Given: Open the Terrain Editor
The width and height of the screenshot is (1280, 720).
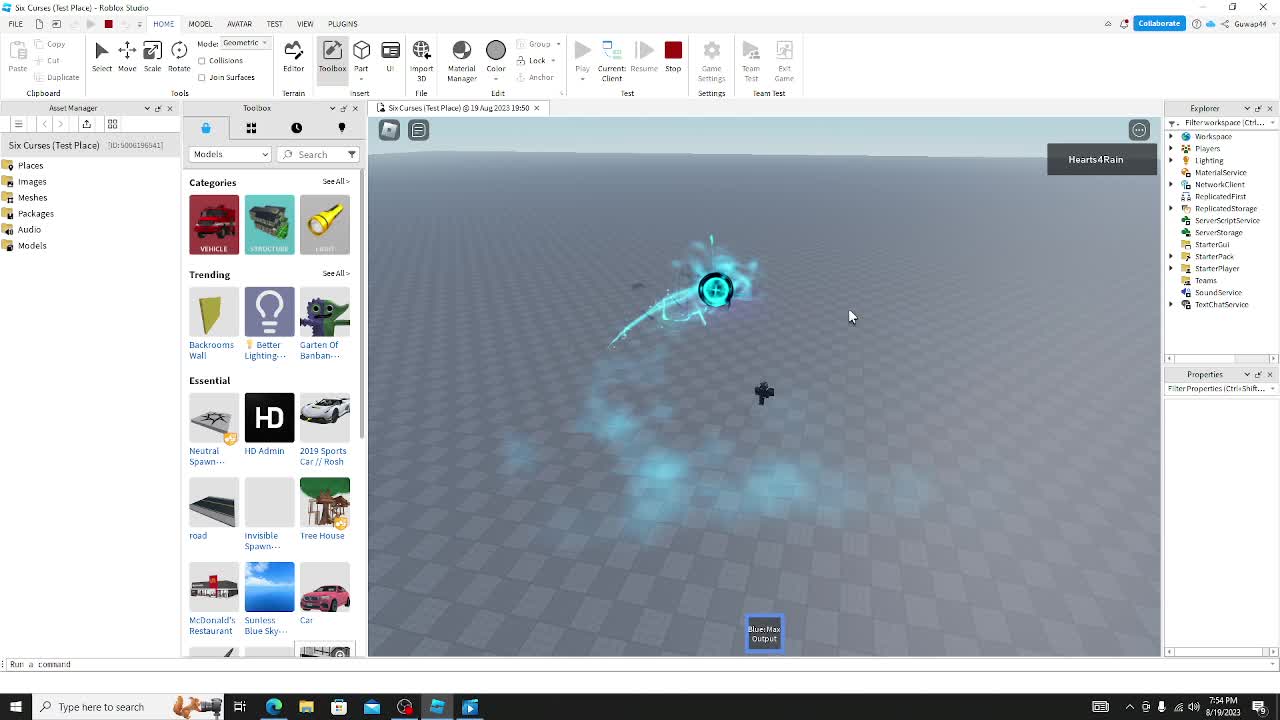Looking at the screenshot, I should 293,57.
